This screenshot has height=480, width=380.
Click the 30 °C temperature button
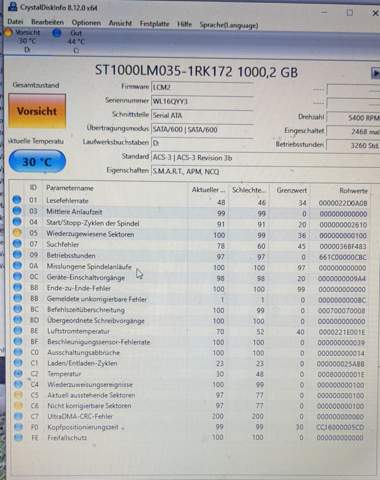[37, 162]
